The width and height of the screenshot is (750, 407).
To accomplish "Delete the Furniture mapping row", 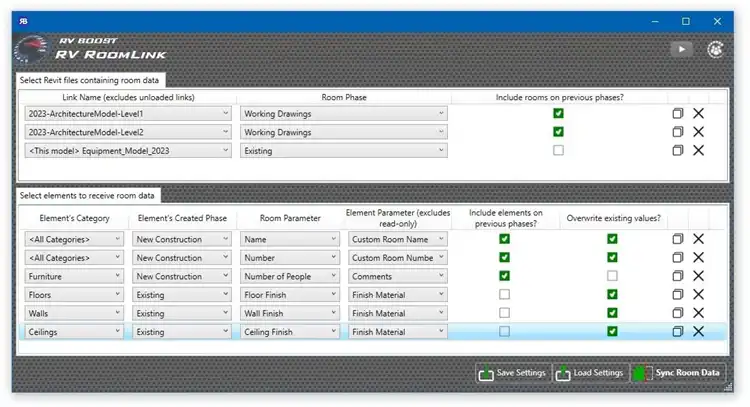I will (x=698, y=276).
